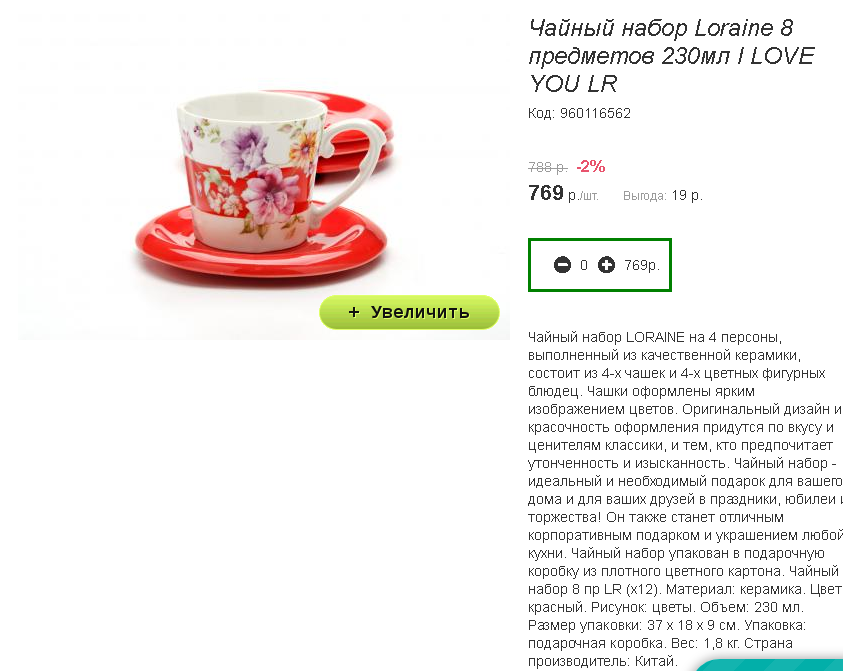Click the crossed-out old price 788 р.

(x=548, y=168)
